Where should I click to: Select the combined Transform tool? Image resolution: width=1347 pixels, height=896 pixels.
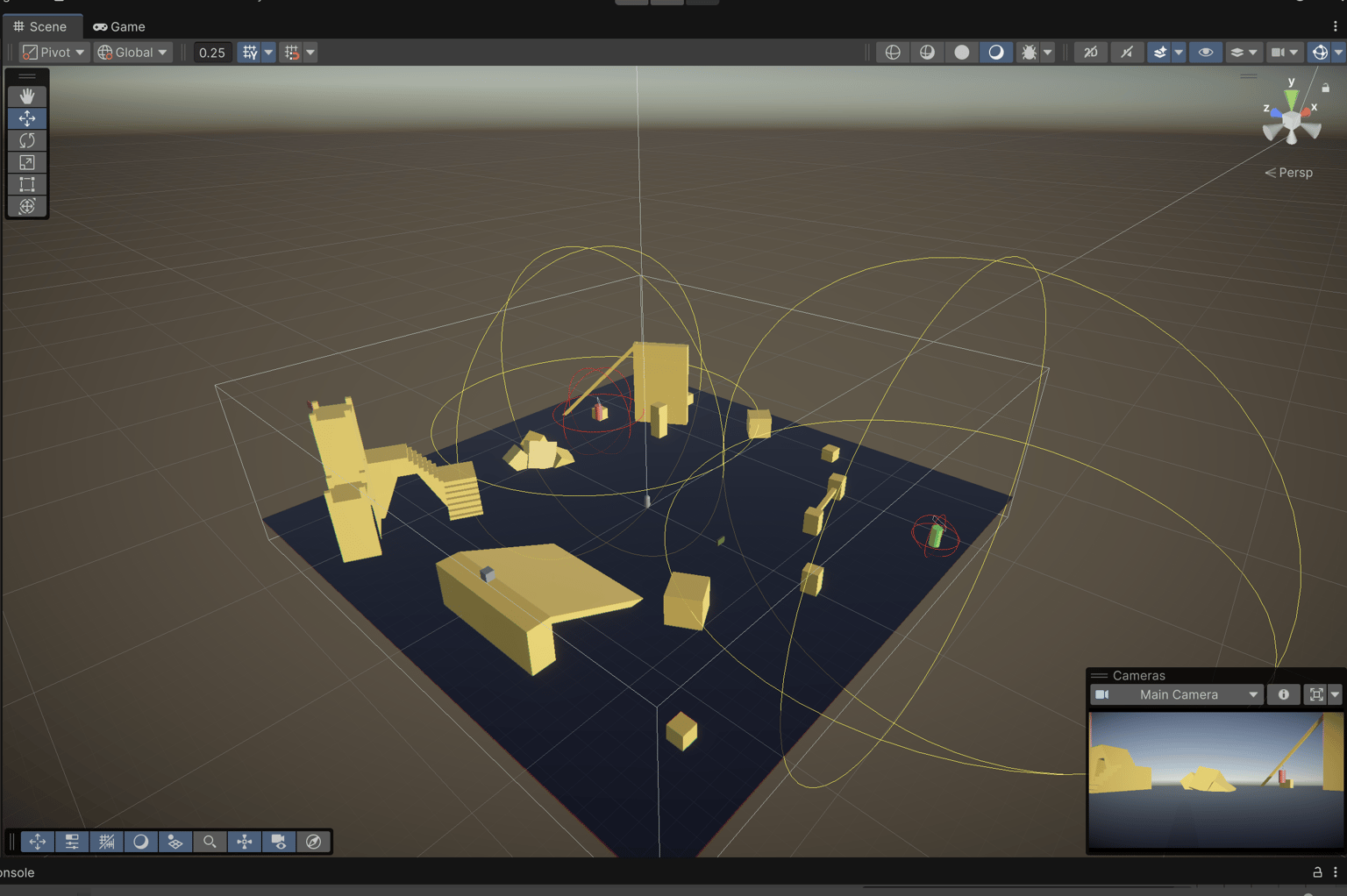tap(27, 206)
